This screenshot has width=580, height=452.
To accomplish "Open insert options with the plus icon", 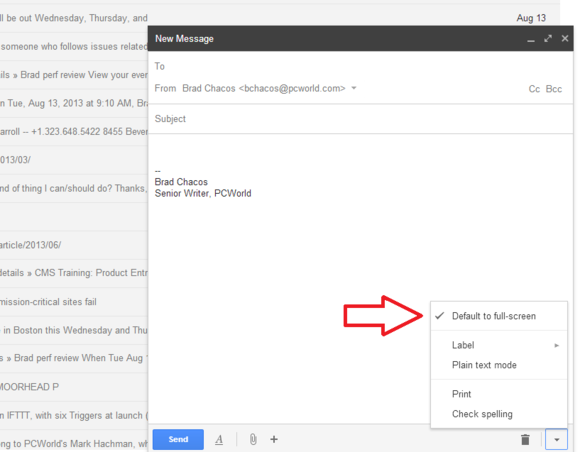I will point(274,439).
